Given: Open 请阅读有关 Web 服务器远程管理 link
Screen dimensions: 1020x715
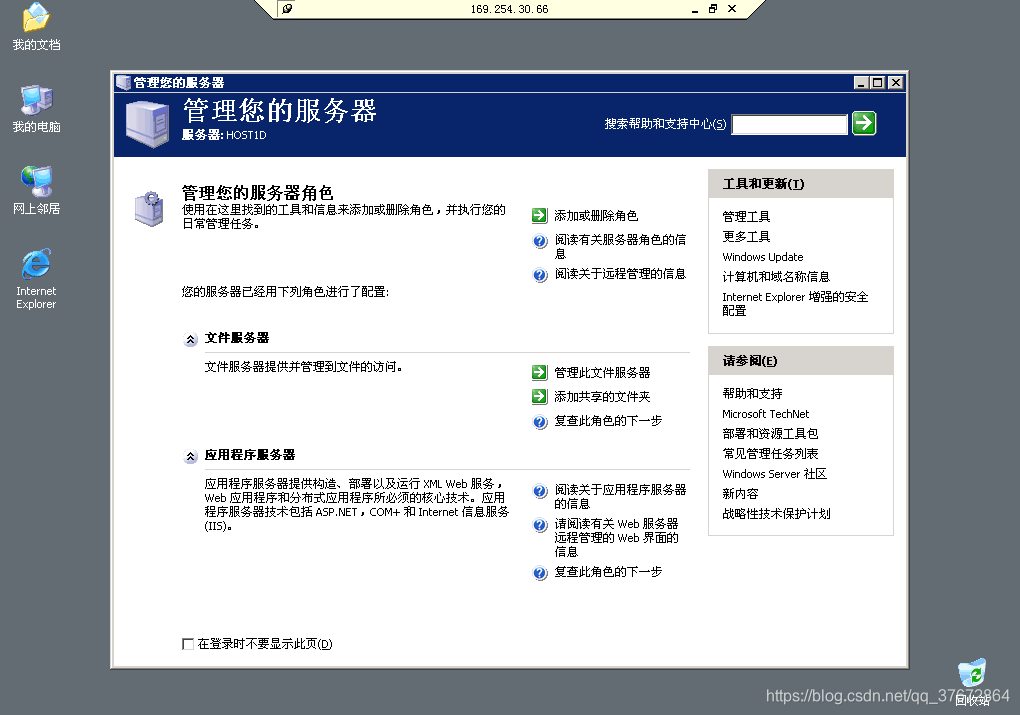Looking at the screenshot, I should tap(616, 537).
